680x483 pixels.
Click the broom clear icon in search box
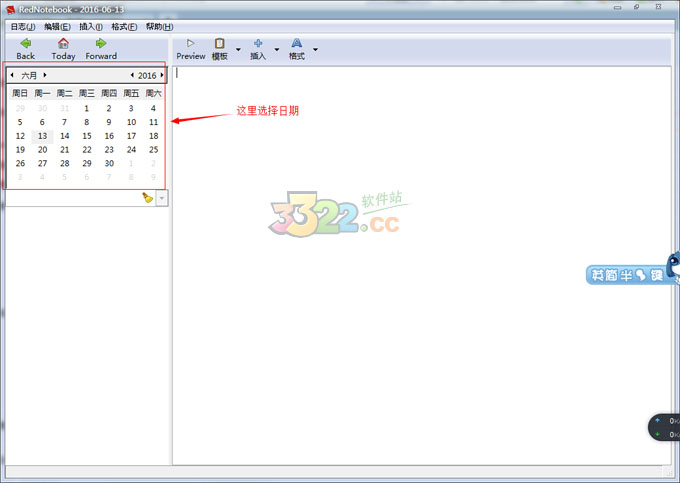coord(147,198)
